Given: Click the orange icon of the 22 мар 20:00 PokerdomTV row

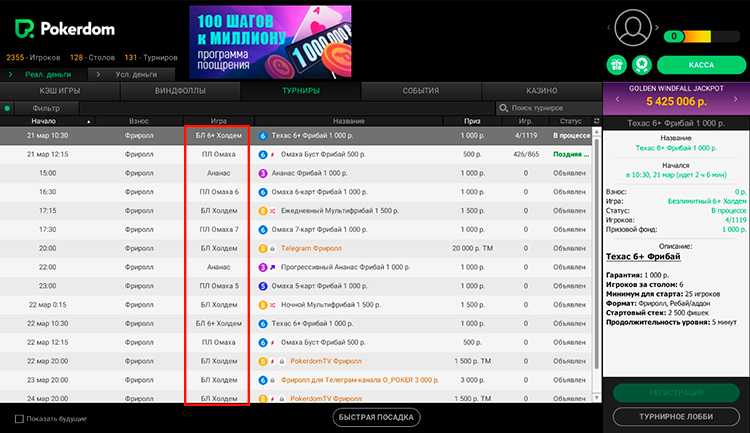Looking at the screenshot, I should (263, 361).
